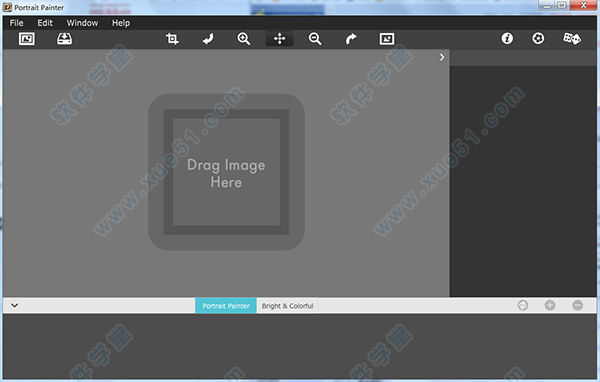
Task: Click the add preset plus button
Action: tap(550, 305)
